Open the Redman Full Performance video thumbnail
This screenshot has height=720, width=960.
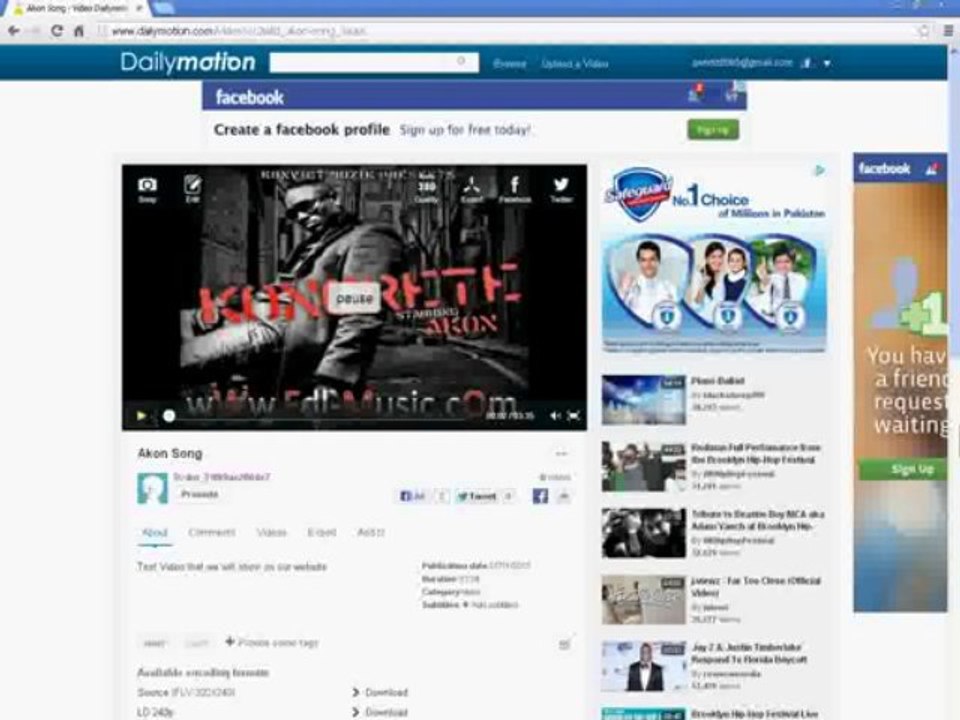click(x=643, y=467)
